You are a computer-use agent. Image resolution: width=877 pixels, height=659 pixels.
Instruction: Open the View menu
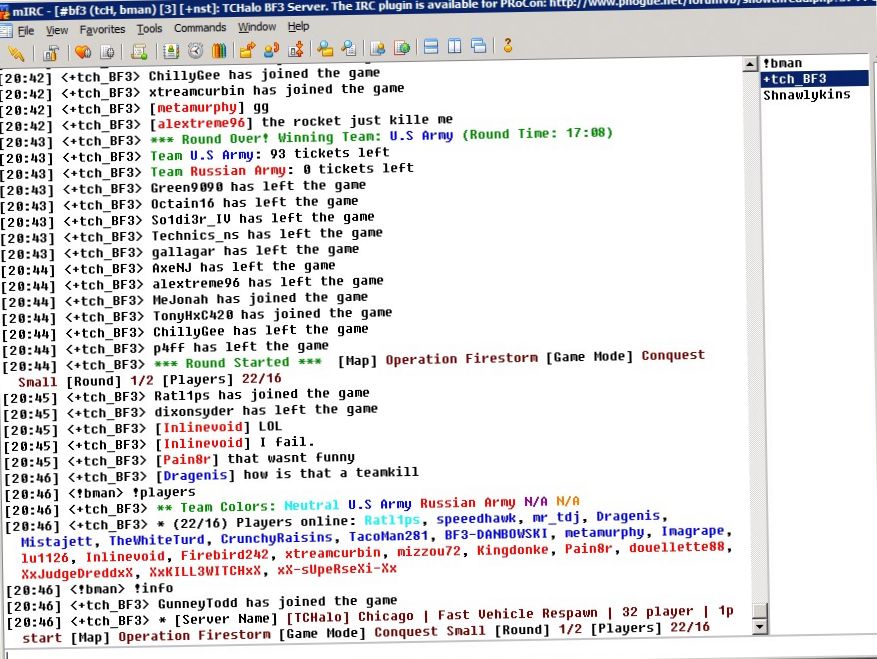click(x=57, y=30)
